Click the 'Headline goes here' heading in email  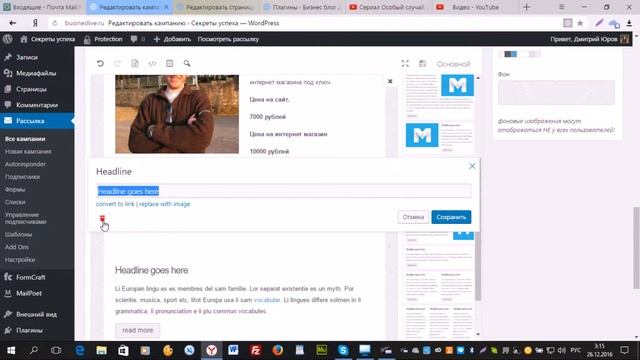pos(151,270)
